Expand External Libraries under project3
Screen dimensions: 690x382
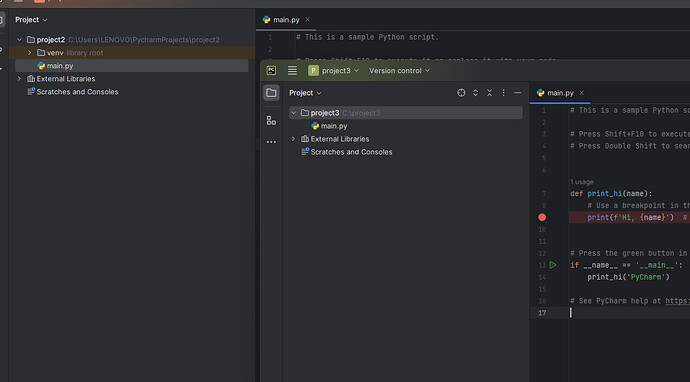[293, 139]
